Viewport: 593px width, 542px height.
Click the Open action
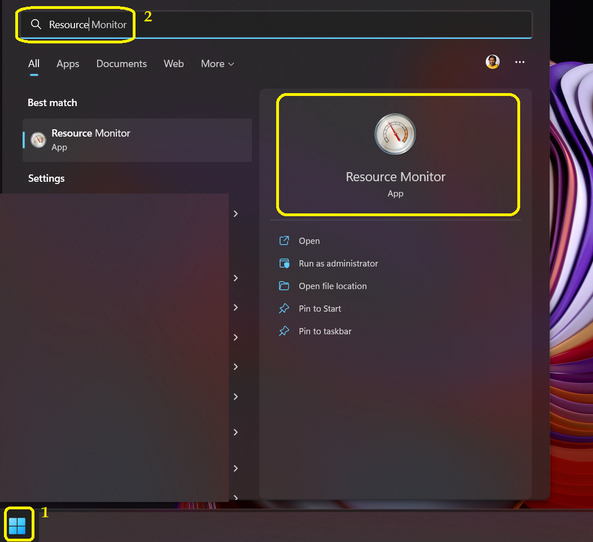click(309, 241)
